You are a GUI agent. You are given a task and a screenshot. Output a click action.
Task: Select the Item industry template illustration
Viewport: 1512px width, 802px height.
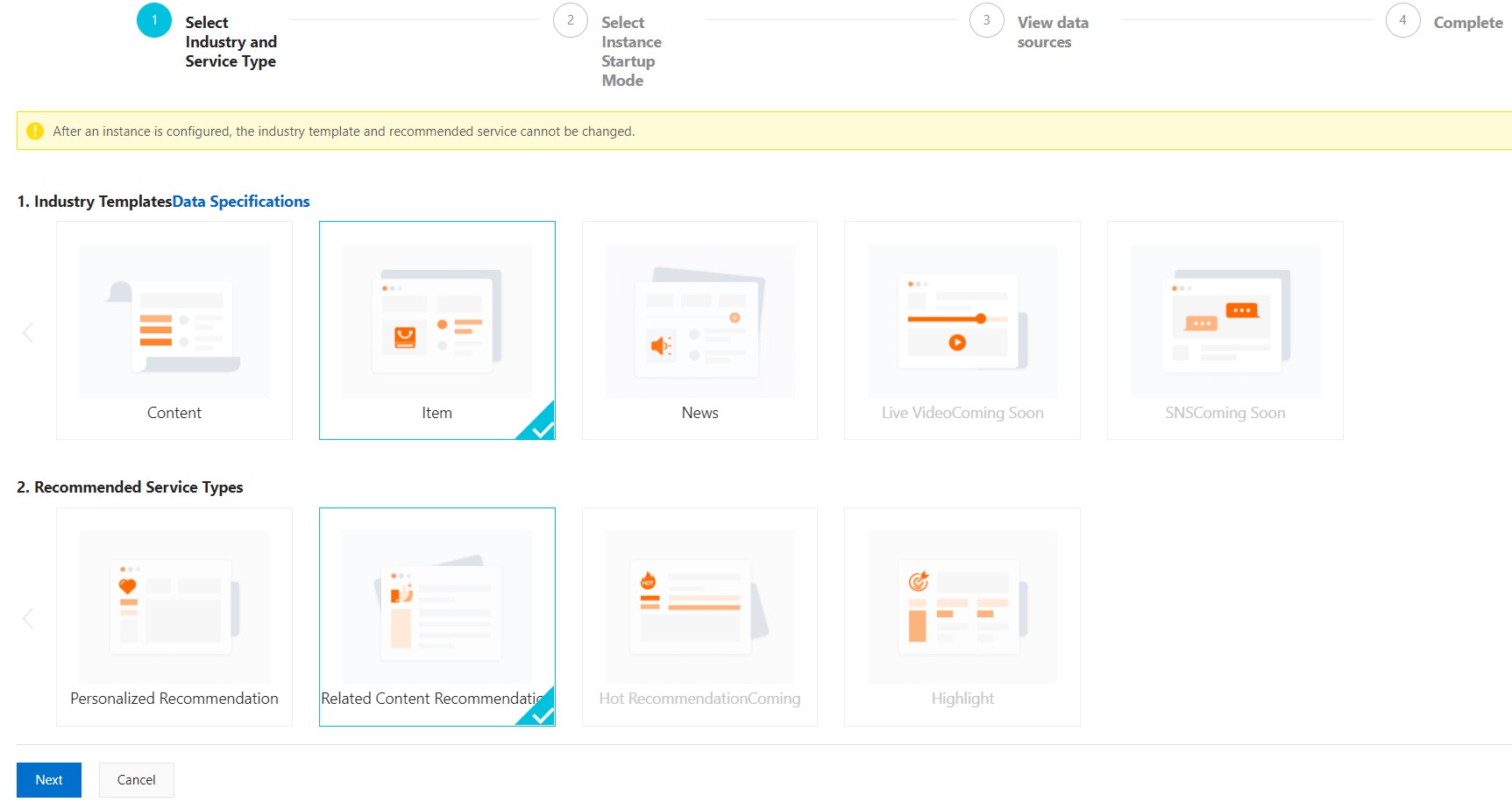pos(437,321)
